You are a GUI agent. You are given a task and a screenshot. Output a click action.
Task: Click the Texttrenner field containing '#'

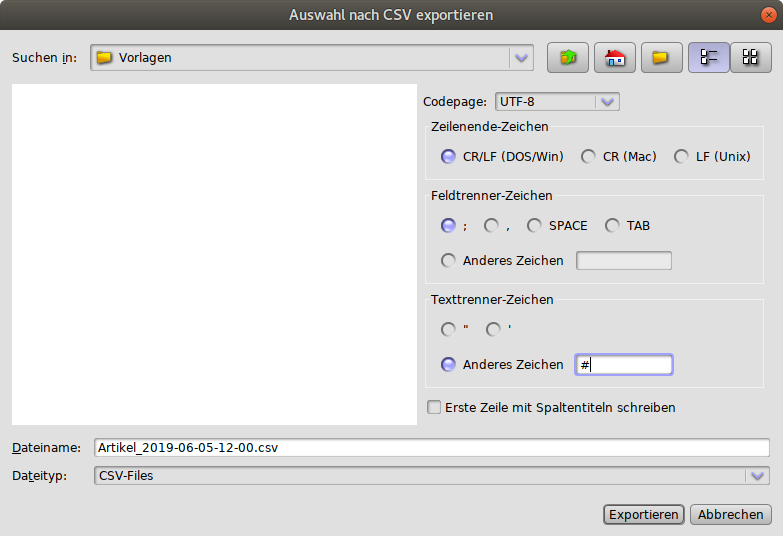click(x=624, y=365)
